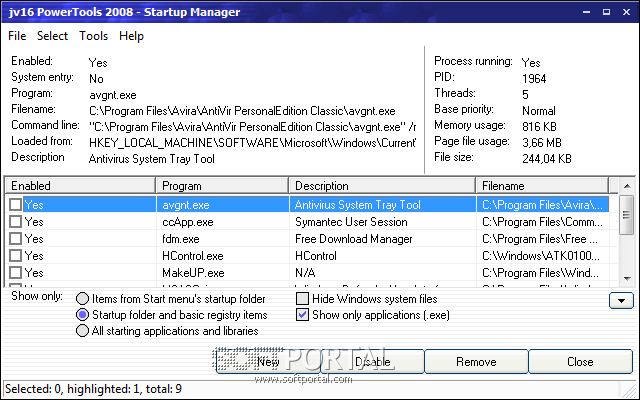
Task: Sort list by Program column header
Action: [222, 186]
